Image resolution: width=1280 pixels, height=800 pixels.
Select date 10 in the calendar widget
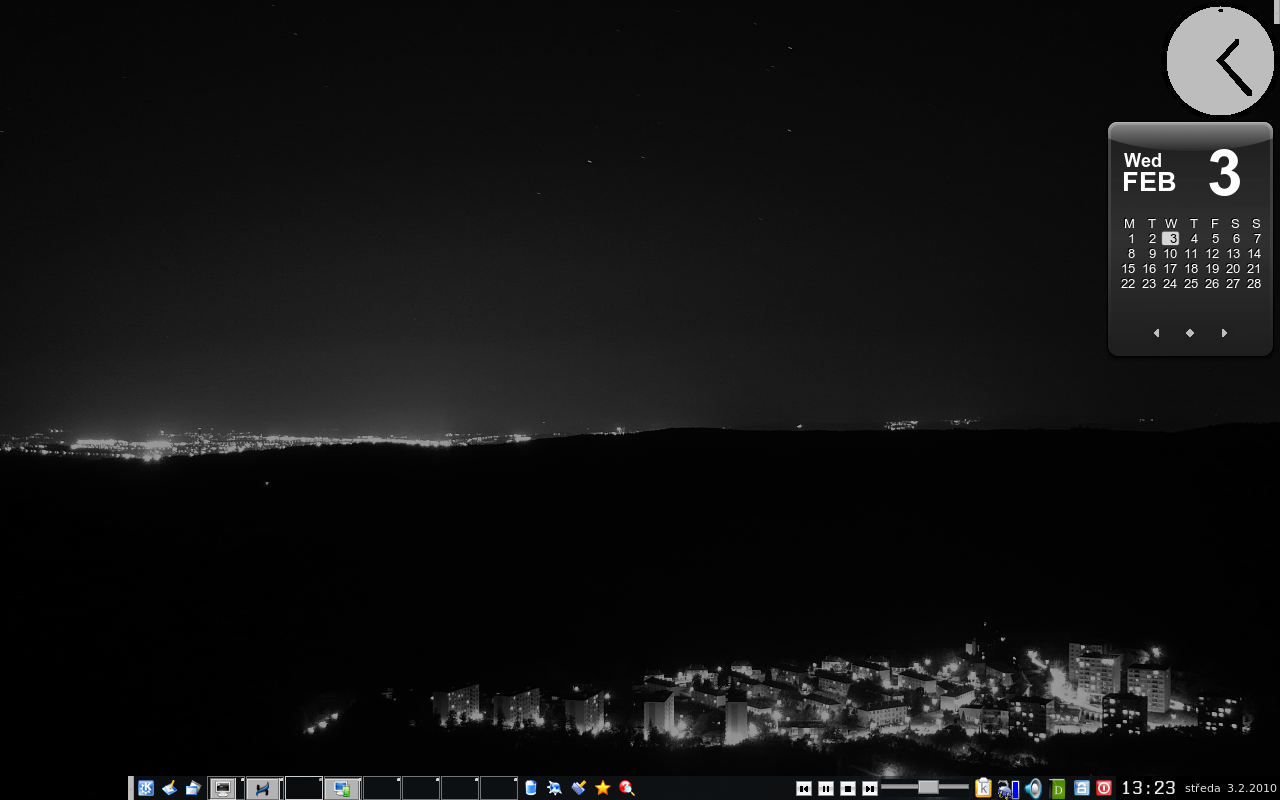pyautogui.click(x=1170, y=254)
